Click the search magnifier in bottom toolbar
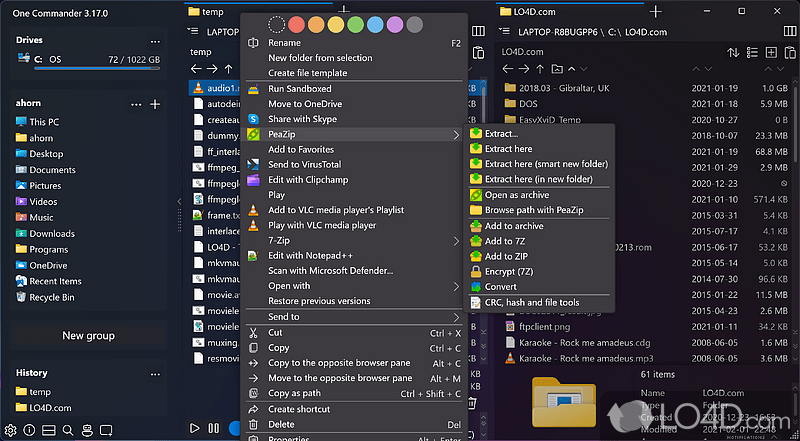This screenshot has width=800, height=441. (x=68, y=430)
